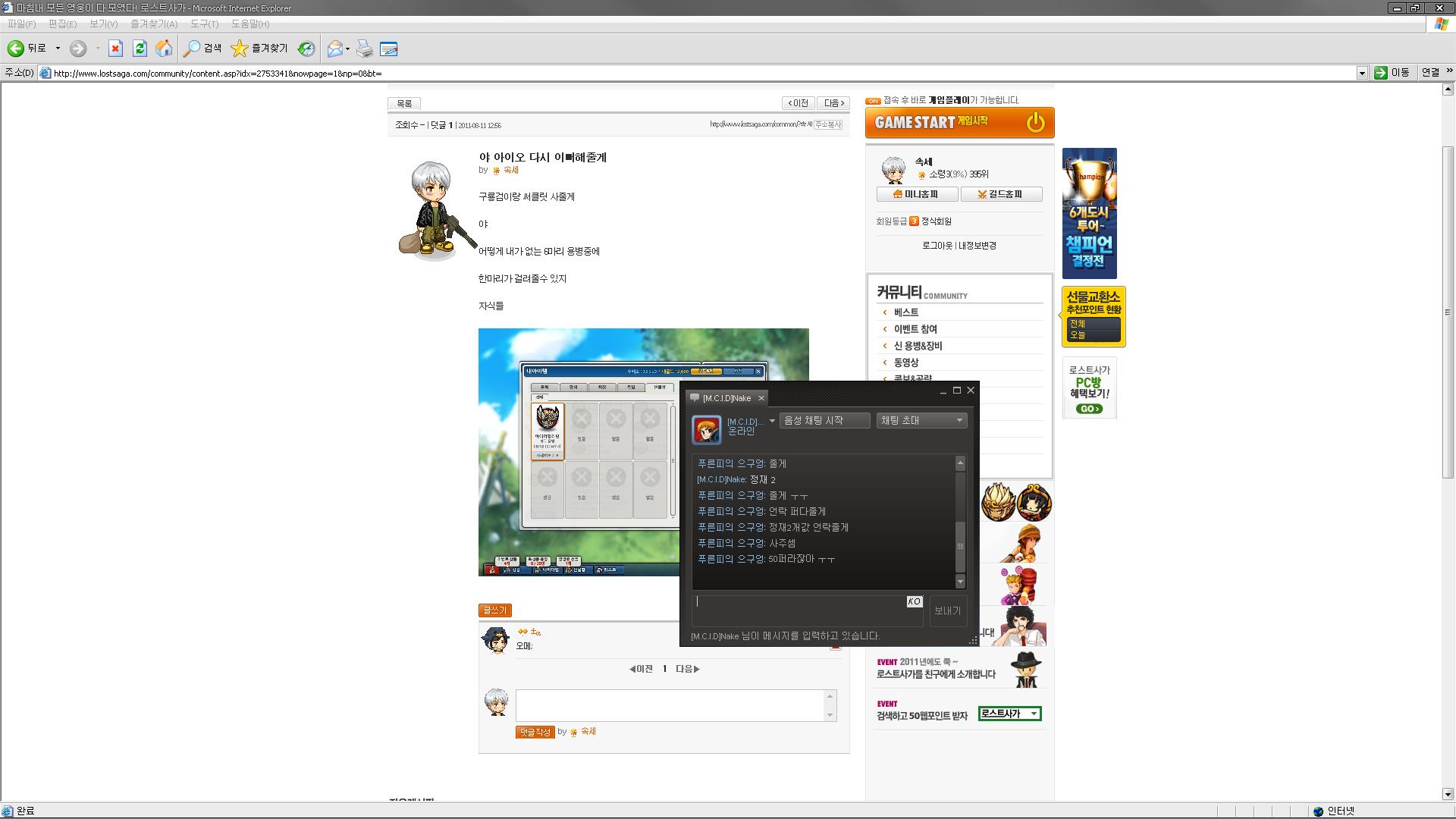Expand the 채팅 초대 dropdown
The width and height of the screenshot is (1456, 819).
pos(921,420)
